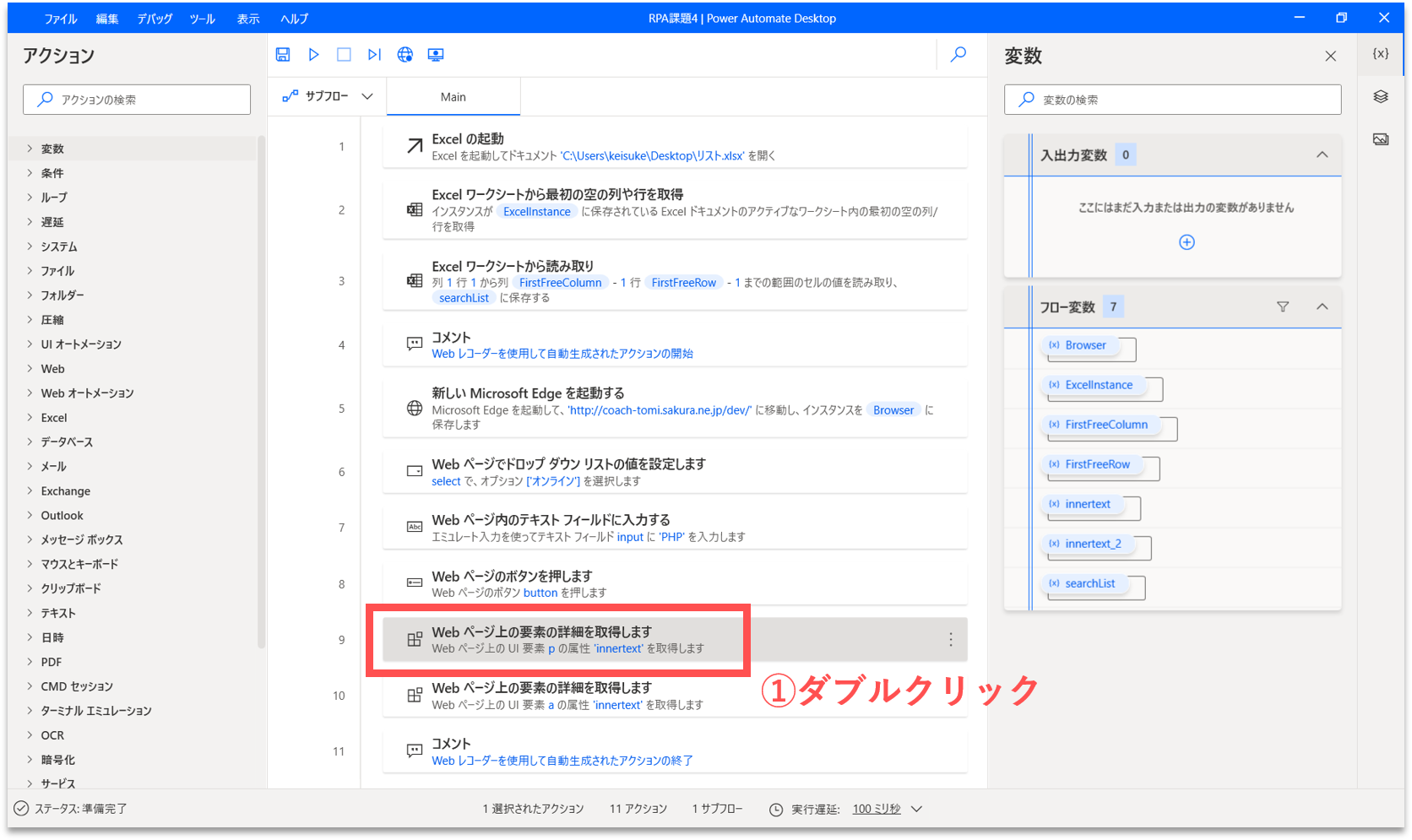Viewport: 1412px width, 840px height.
Task: Open the Web recorder globe icon
Action: pos(405,54)
